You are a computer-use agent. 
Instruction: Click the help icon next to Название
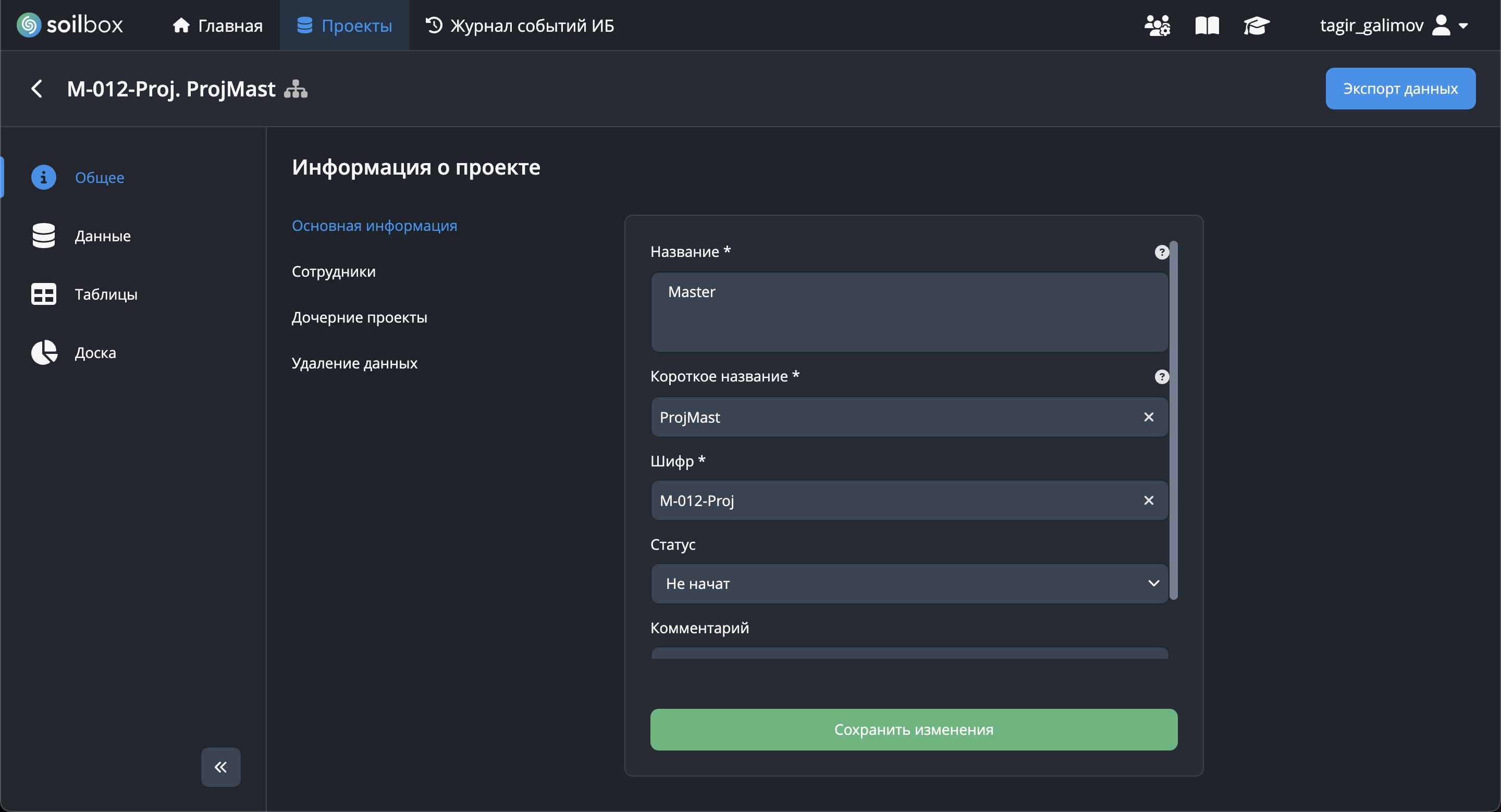tap(1161, 252)
